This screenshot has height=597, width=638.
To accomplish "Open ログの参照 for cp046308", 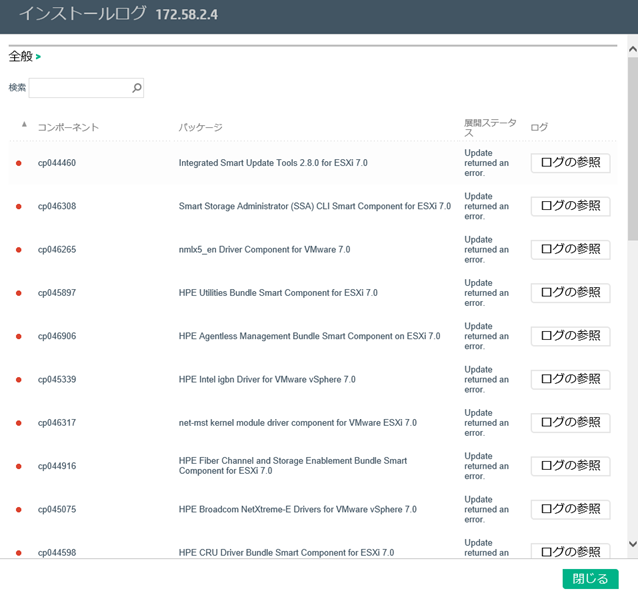I will click(x=570, y=206).
